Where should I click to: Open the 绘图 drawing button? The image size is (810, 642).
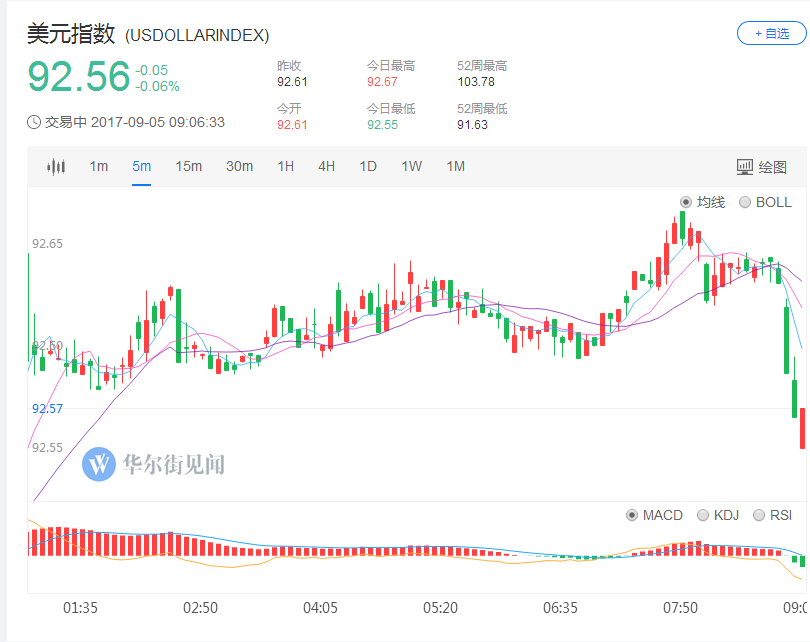762,167
